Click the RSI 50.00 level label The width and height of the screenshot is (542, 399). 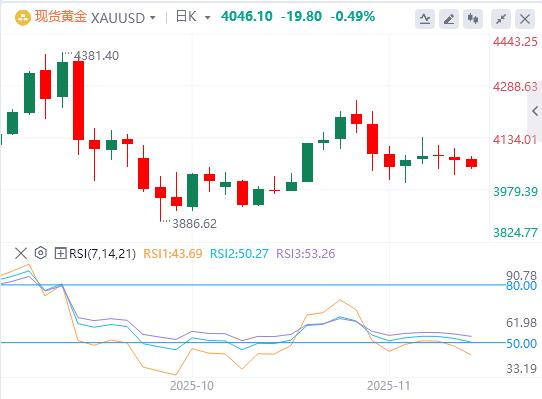[521, 344]
